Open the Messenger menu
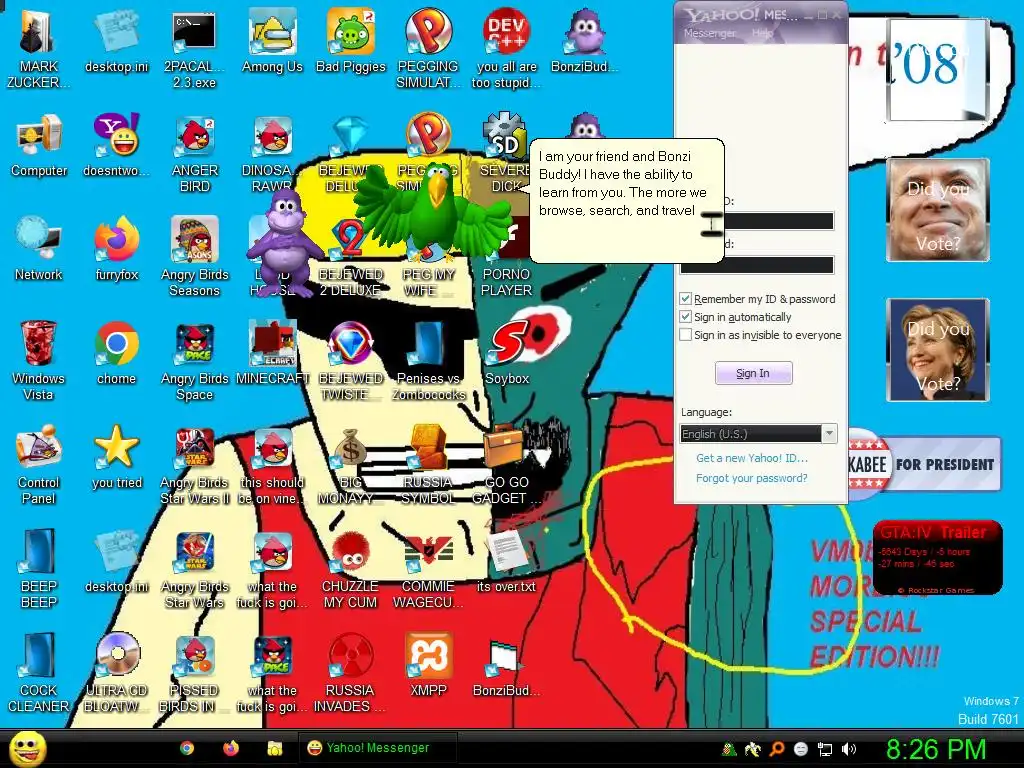Screen dimensions: 1024x768 click(709, 33)
